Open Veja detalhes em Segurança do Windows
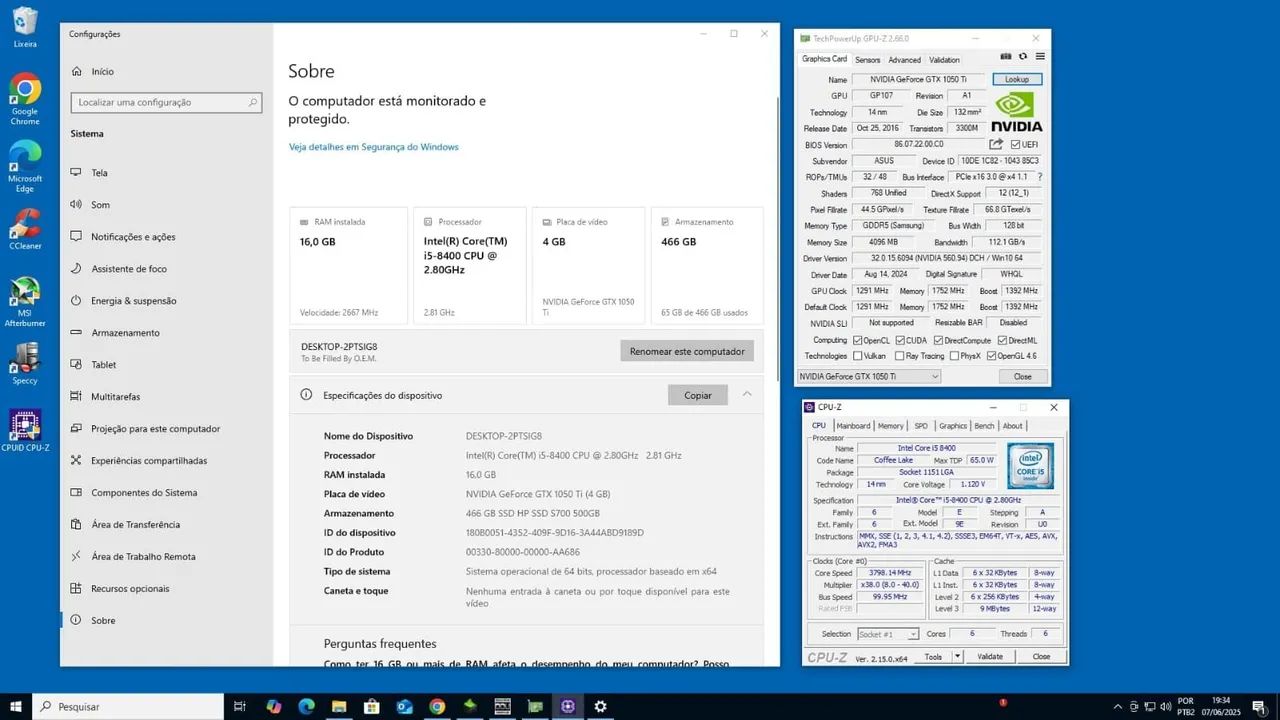This screenshot has width=1280, height=720. tap(374, 147)
